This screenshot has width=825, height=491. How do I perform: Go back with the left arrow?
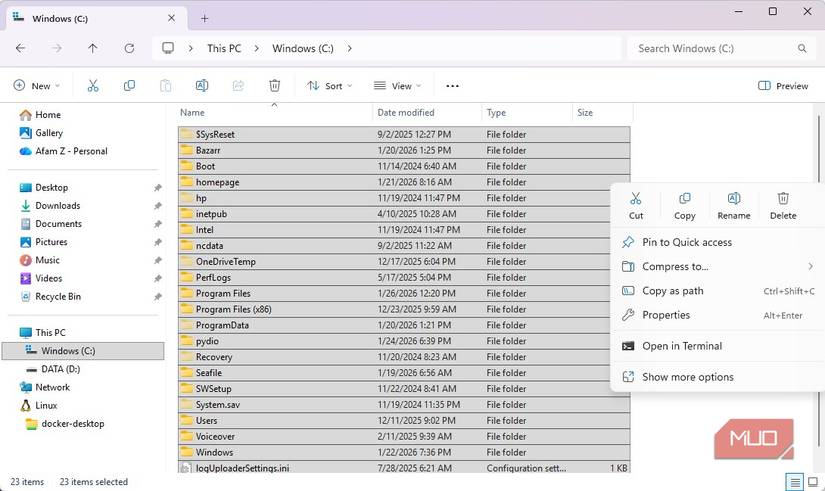(21, 48)
